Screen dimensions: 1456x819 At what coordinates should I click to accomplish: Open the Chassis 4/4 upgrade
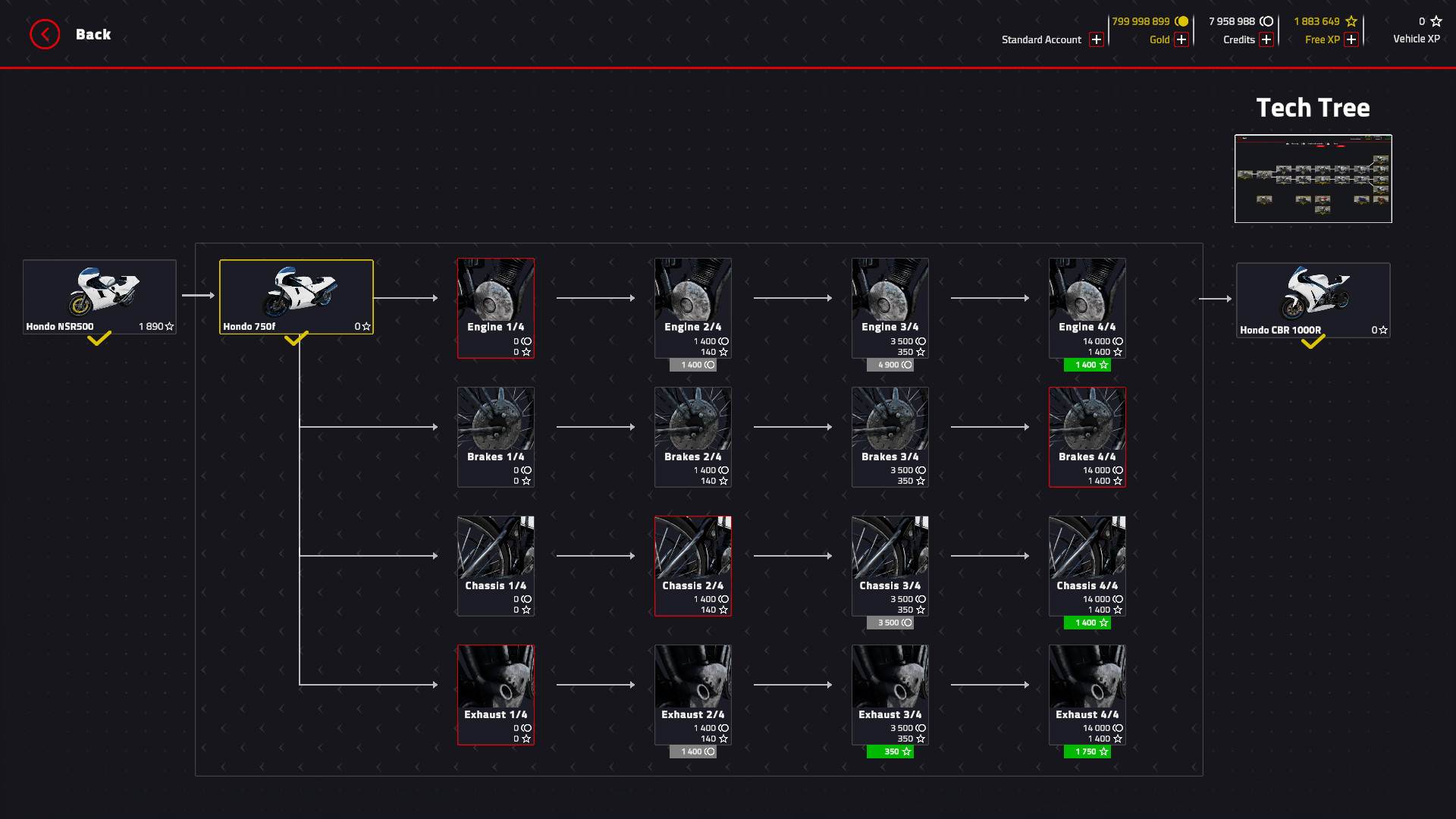coord(1087,565)
